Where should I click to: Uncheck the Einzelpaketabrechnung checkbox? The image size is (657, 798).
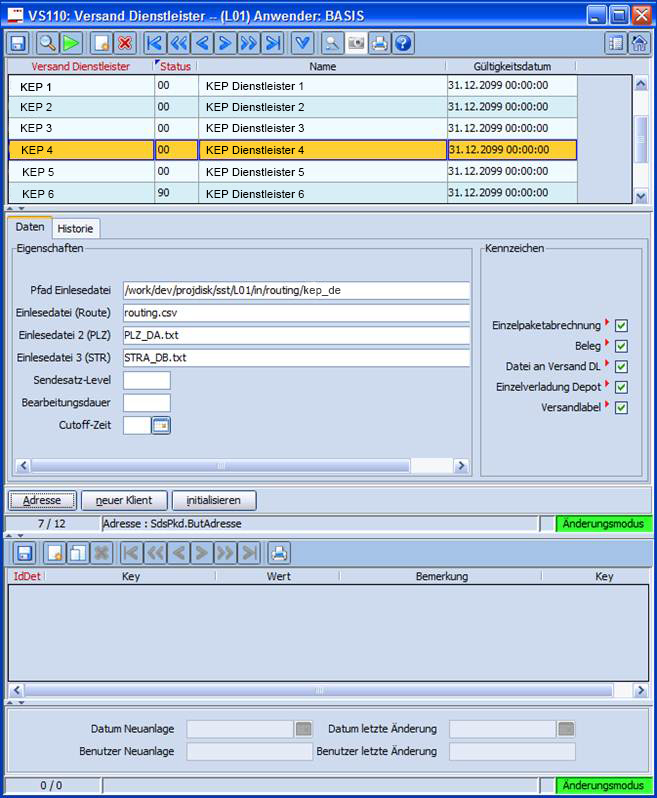coord(621,326)
